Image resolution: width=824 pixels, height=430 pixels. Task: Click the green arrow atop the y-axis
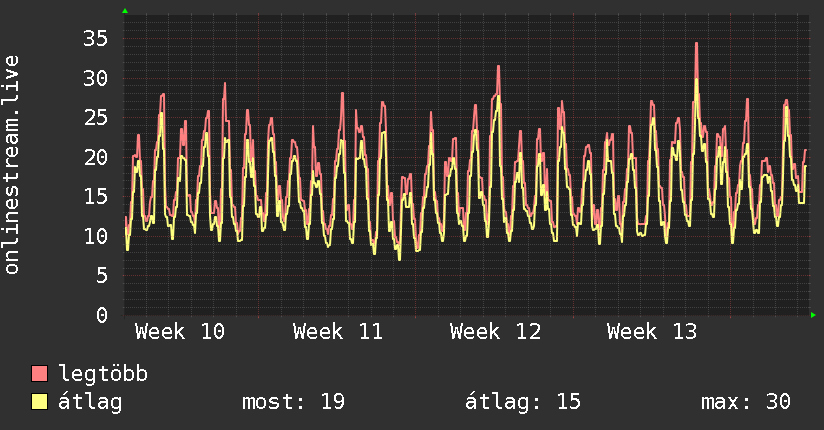(125, 11)
